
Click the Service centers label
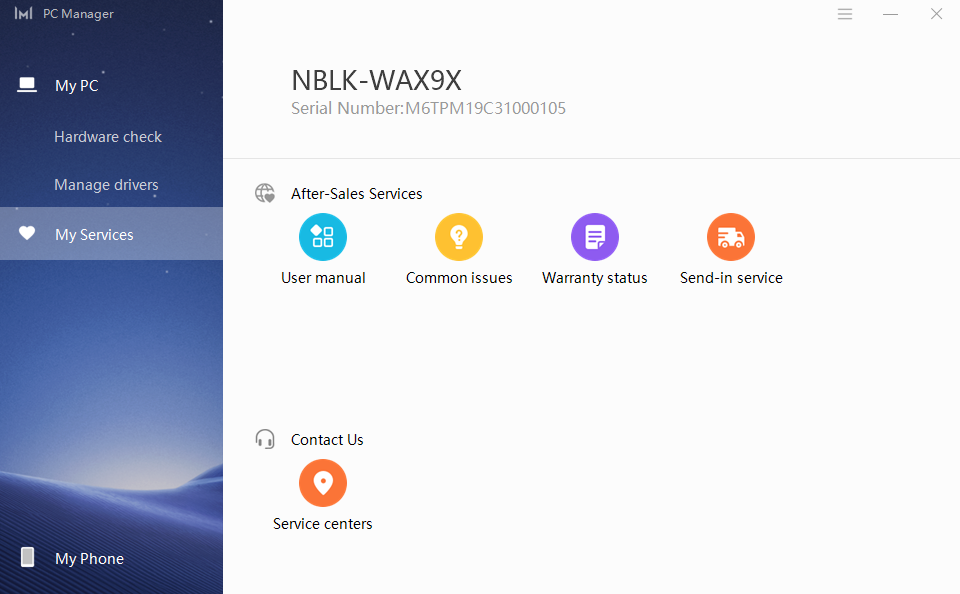(x=323, y=524)
